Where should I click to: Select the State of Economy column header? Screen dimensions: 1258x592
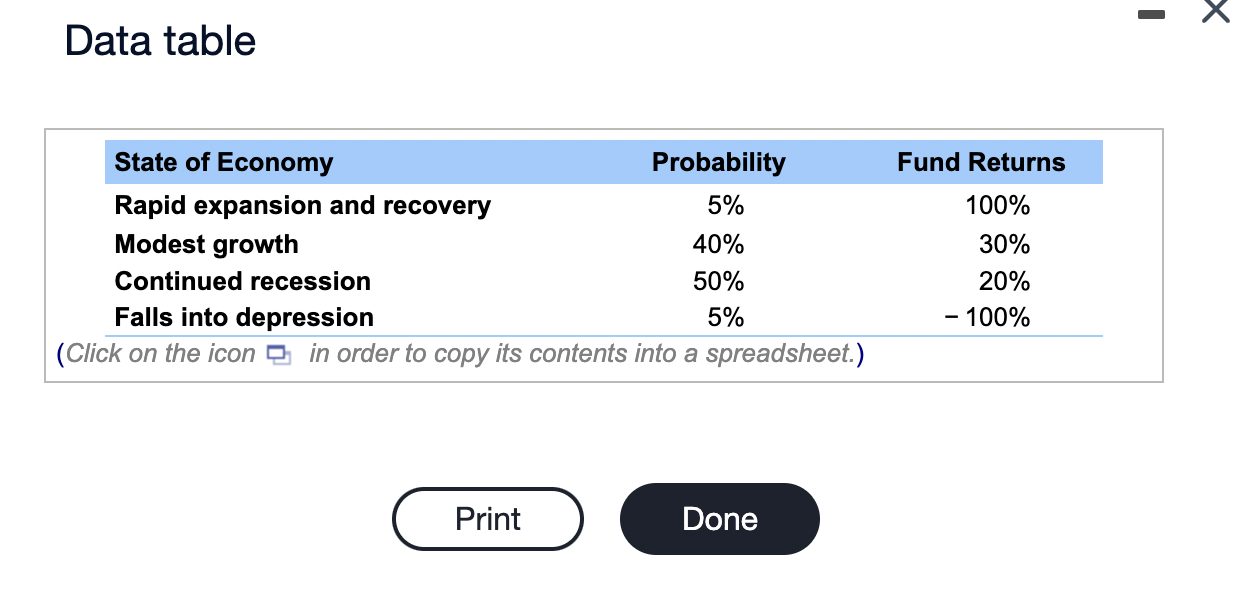pyautogui.click(x=222, y=162)
